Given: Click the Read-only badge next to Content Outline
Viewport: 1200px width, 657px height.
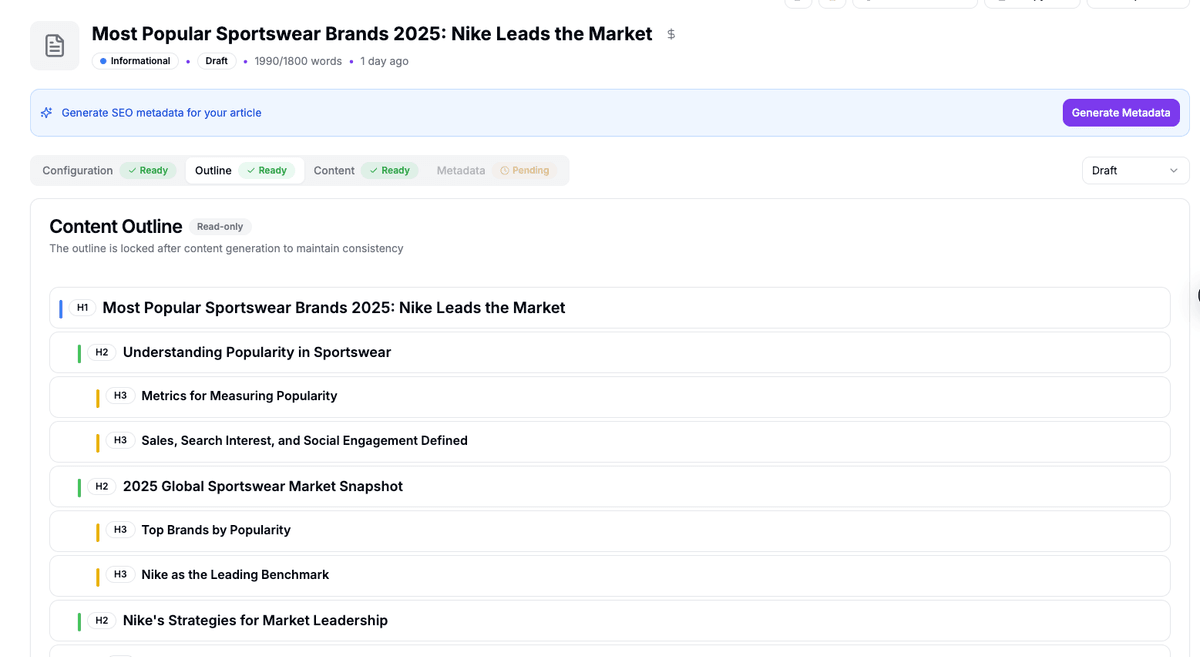Looking at the screenshot, I should click(x=219, y=227).
